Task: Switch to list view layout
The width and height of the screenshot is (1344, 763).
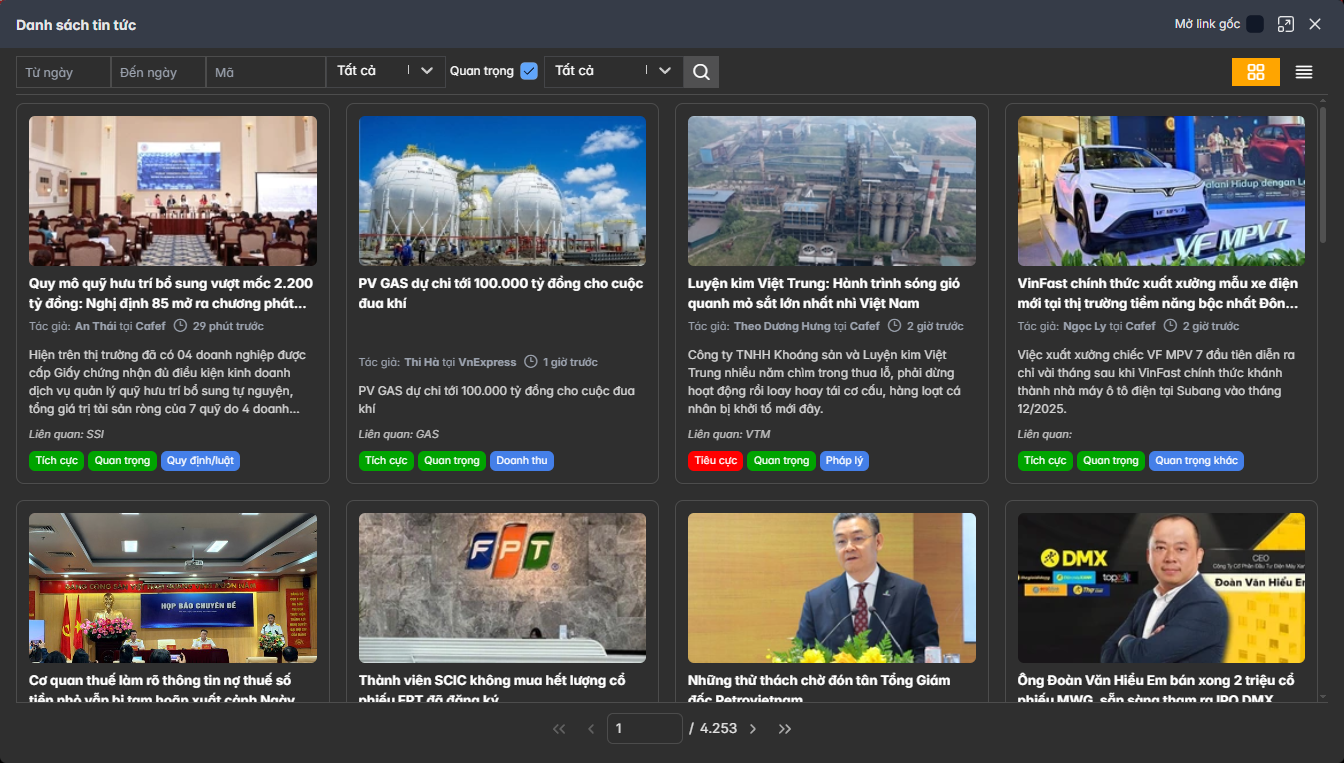Action: 1304,72
